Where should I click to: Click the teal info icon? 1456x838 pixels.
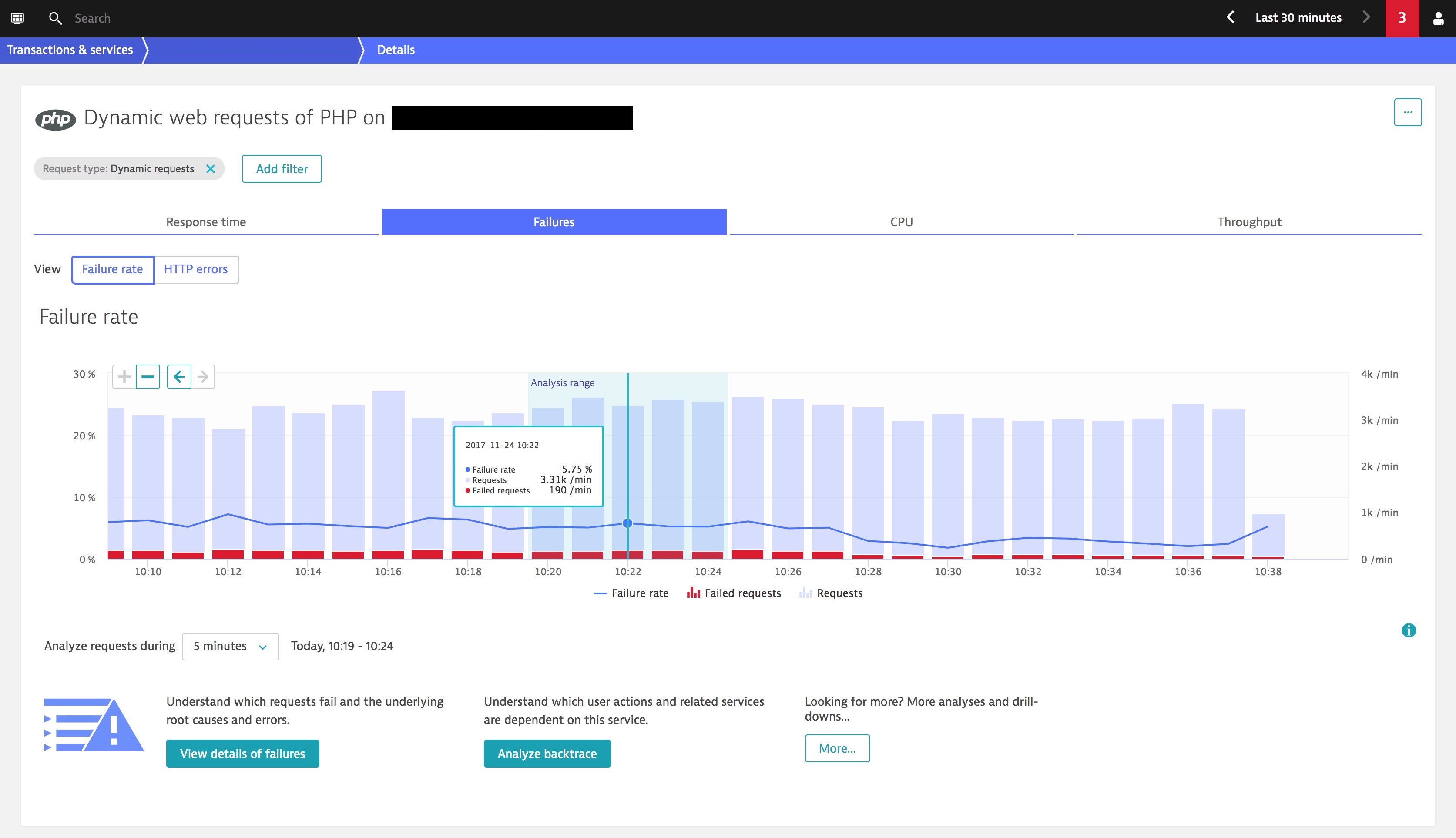point(1409,630)
